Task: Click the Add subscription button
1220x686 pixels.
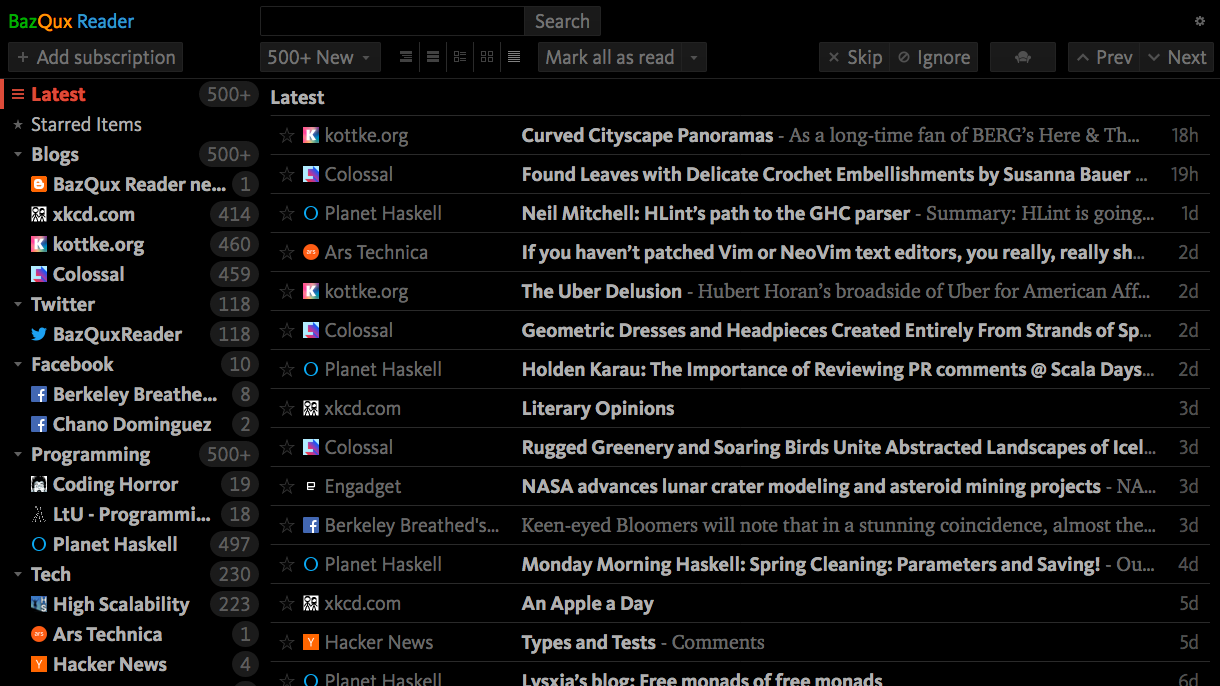Action: tap(95, 57)
